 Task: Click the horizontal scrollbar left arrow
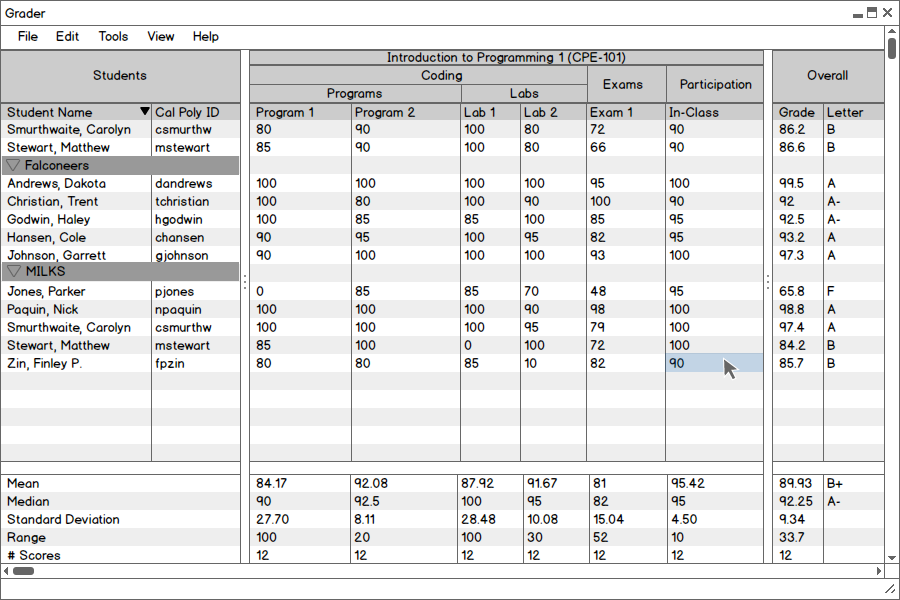coord(6,571)
